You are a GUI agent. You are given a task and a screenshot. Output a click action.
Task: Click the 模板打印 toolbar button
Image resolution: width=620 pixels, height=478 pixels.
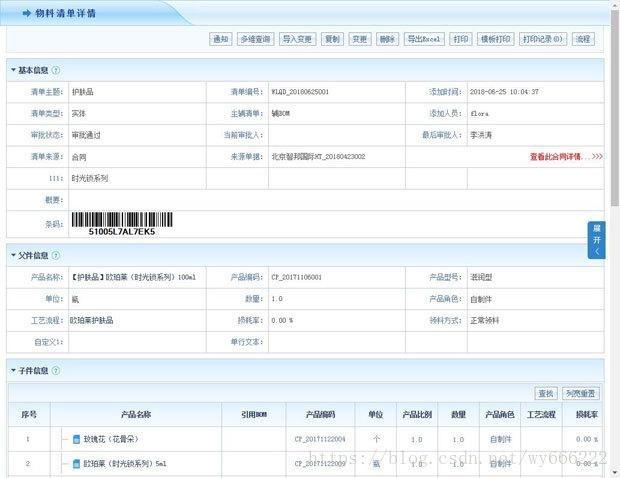pyautogui.click(x=496, y=39)
